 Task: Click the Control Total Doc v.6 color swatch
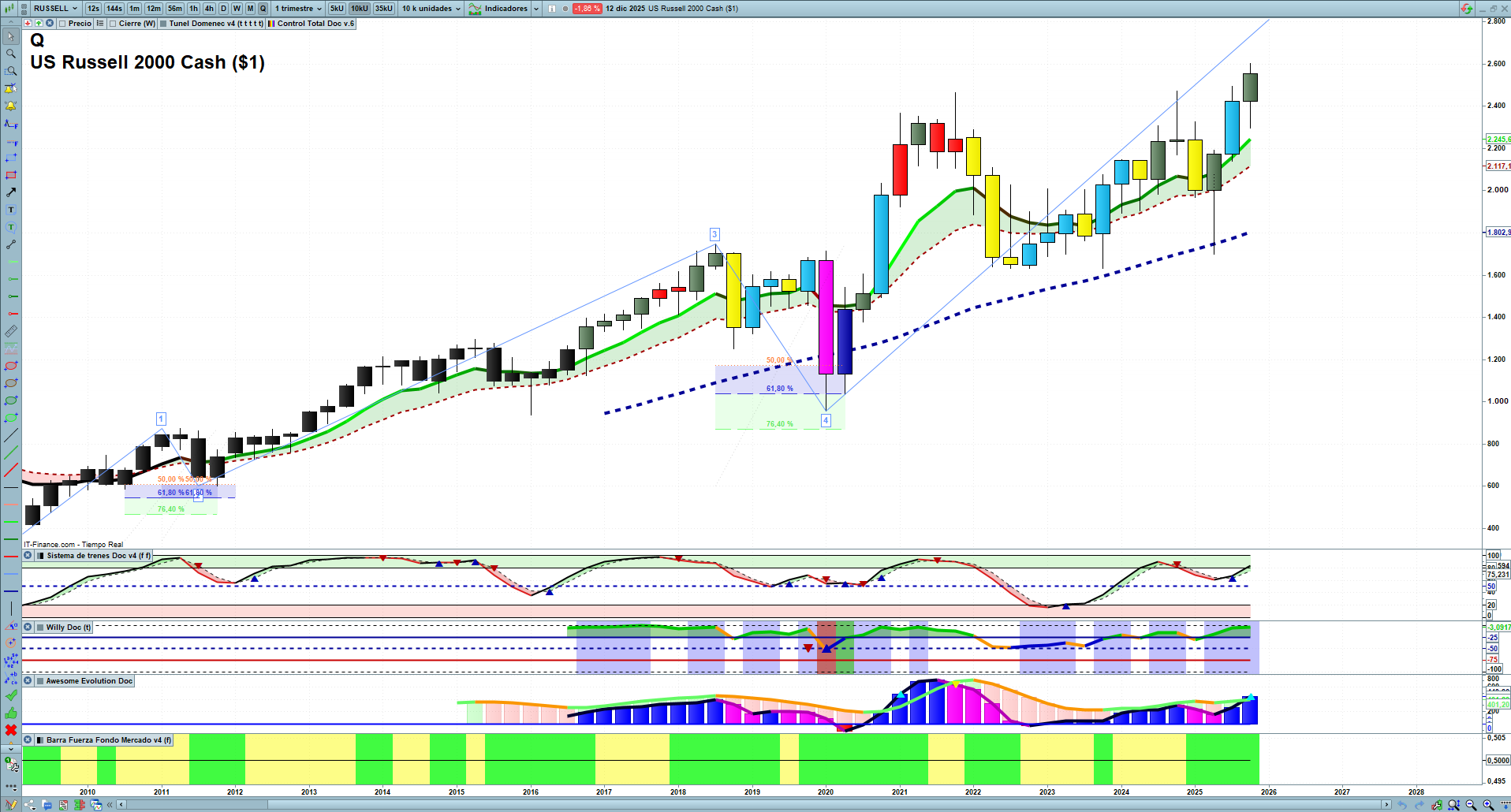pos(271,24)
